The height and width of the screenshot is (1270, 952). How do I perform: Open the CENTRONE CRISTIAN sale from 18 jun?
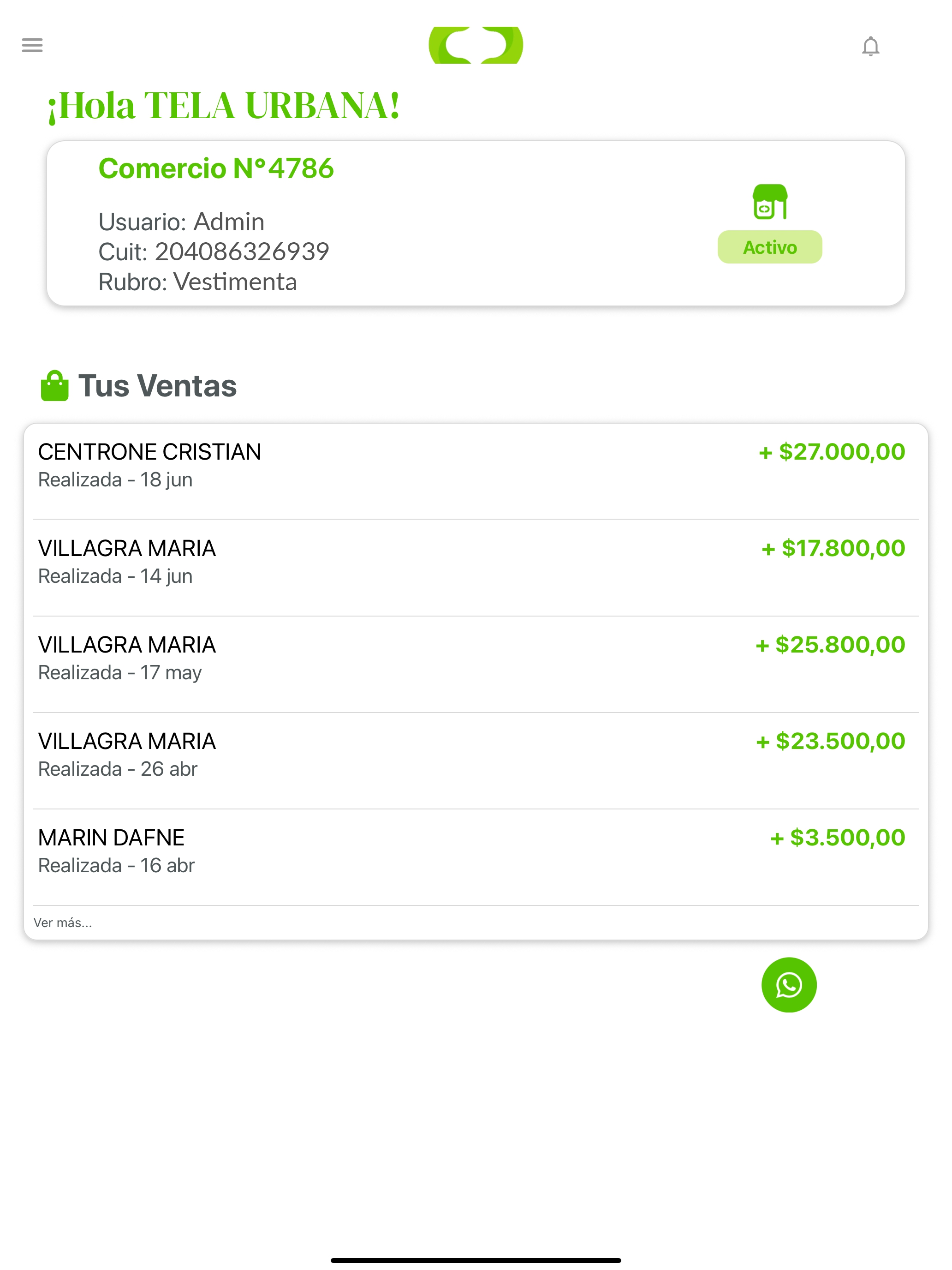point(476,471)
